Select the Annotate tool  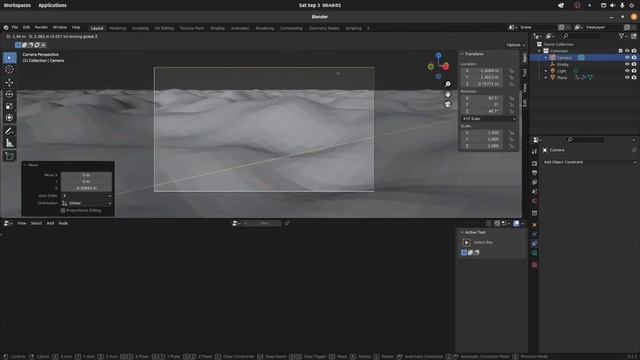pos(9,131)
